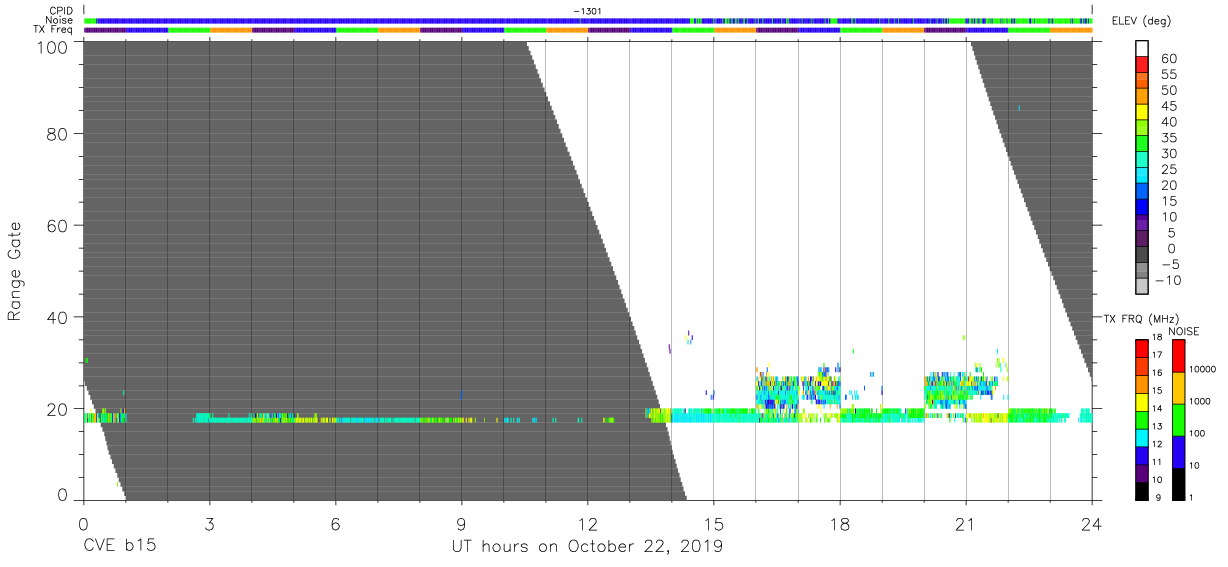Click the UT hours date axis title

click(586, 546)
